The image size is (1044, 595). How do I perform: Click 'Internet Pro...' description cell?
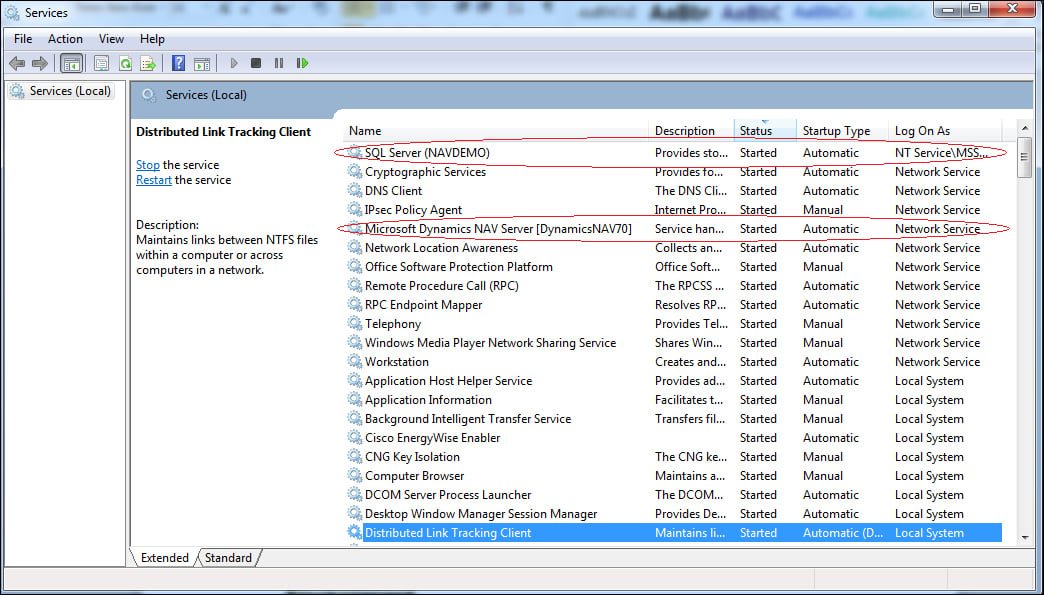pyautogui.click(x=690, y=210)
